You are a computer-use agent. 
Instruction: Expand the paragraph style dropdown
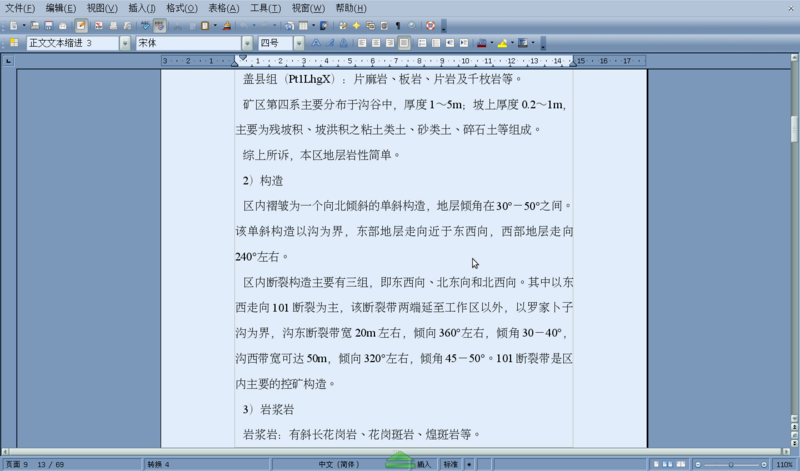pos(125,43)
